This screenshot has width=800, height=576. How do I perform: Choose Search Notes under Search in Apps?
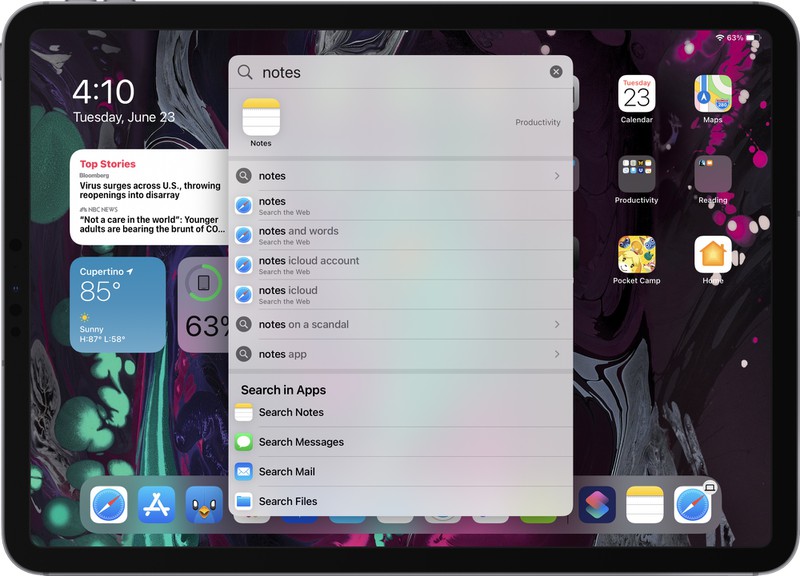[x=290, y=412]
